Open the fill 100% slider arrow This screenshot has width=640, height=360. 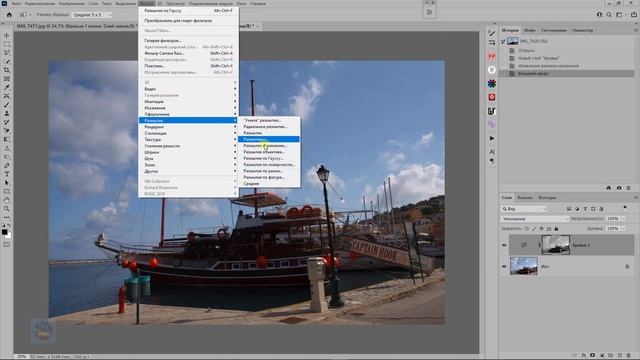point(623,229)
